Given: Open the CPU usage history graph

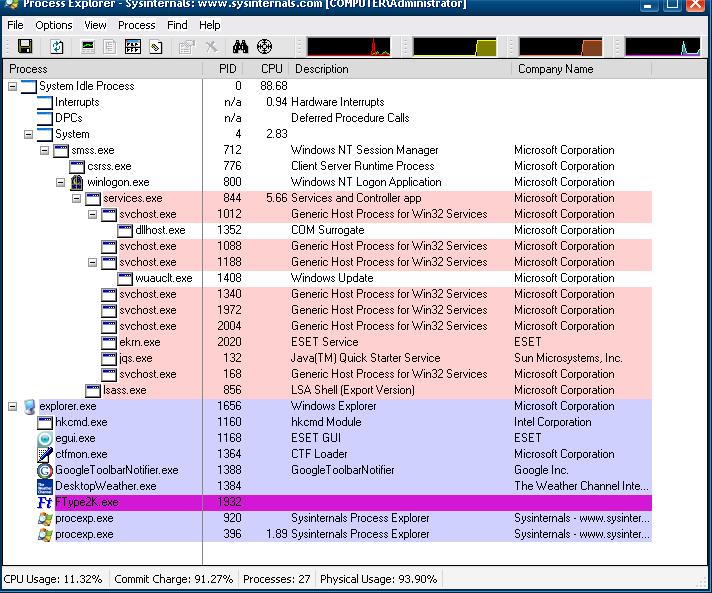Looking at the screenshot, I should pyautogui.click(x=349, y=47).
